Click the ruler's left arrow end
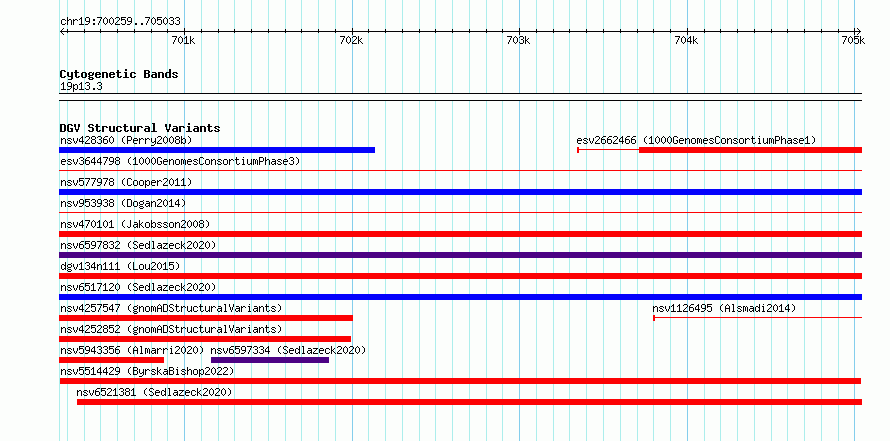This screenshot has width=890, height=441. [x=62, y=31]
